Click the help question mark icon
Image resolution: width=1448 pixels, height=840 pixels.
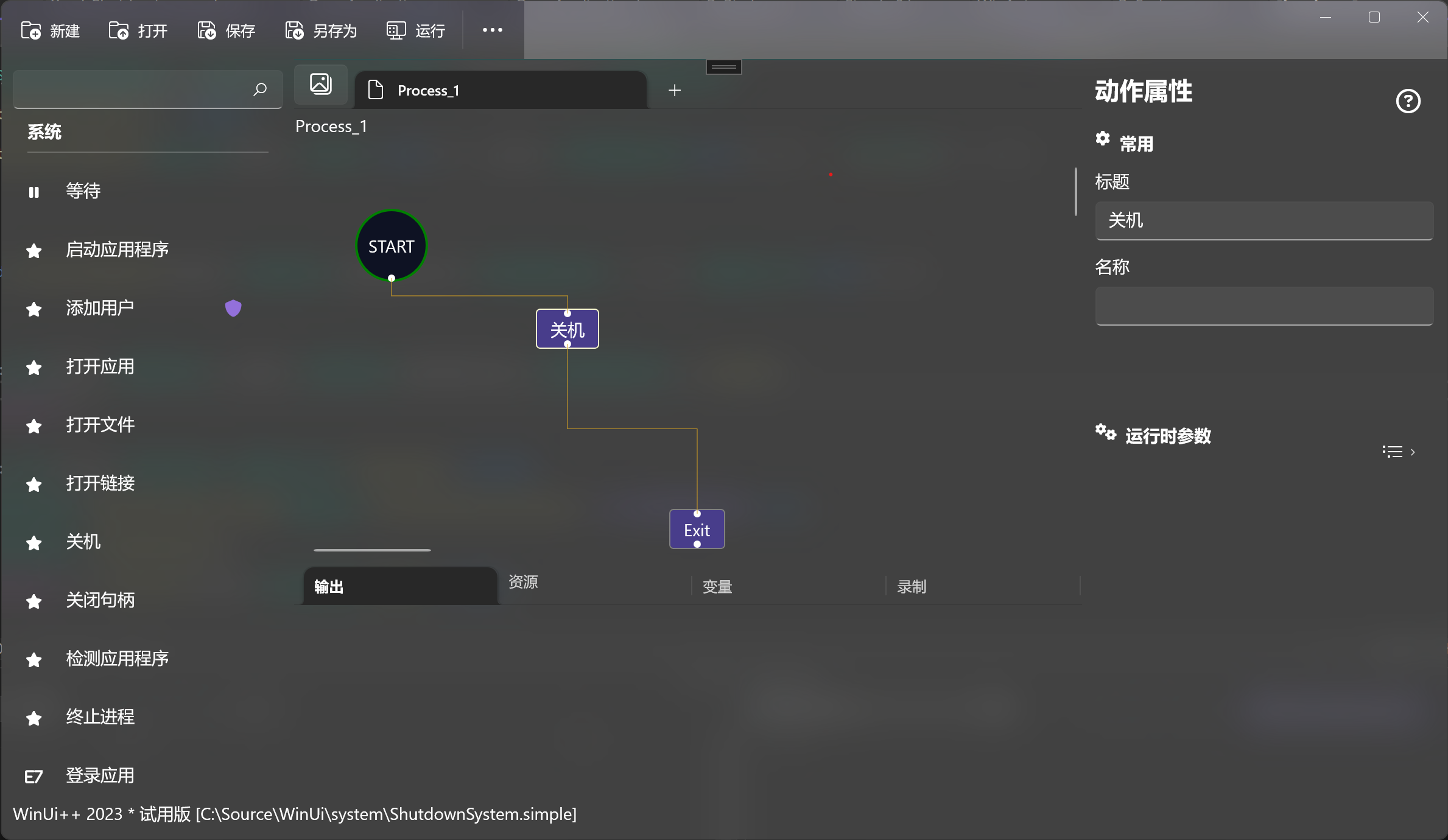[1408, 101]
